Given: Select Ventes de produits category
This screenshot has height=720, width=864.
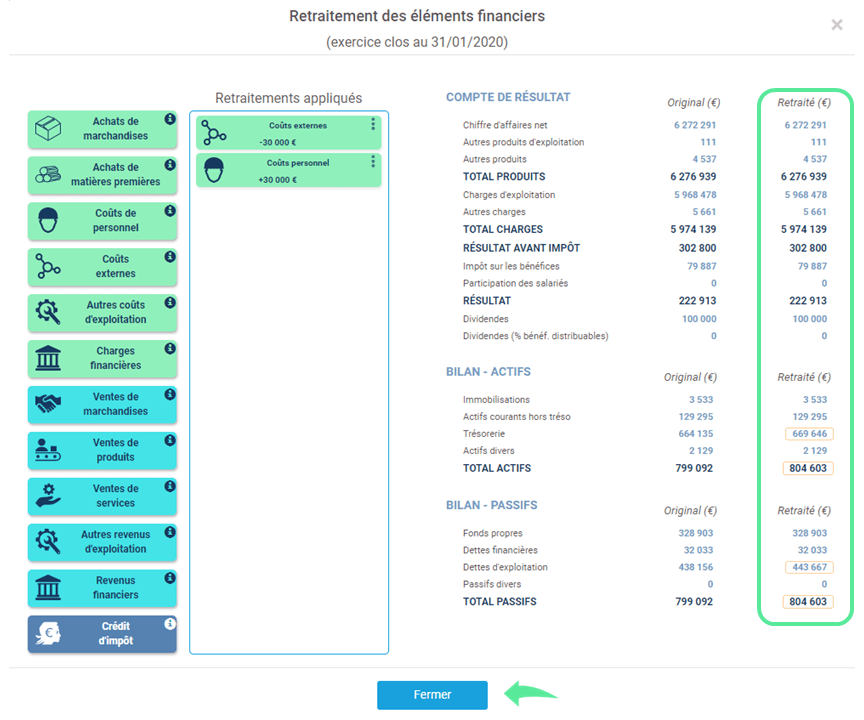Looking at the screenshot, I should click(x=102, y=451).
